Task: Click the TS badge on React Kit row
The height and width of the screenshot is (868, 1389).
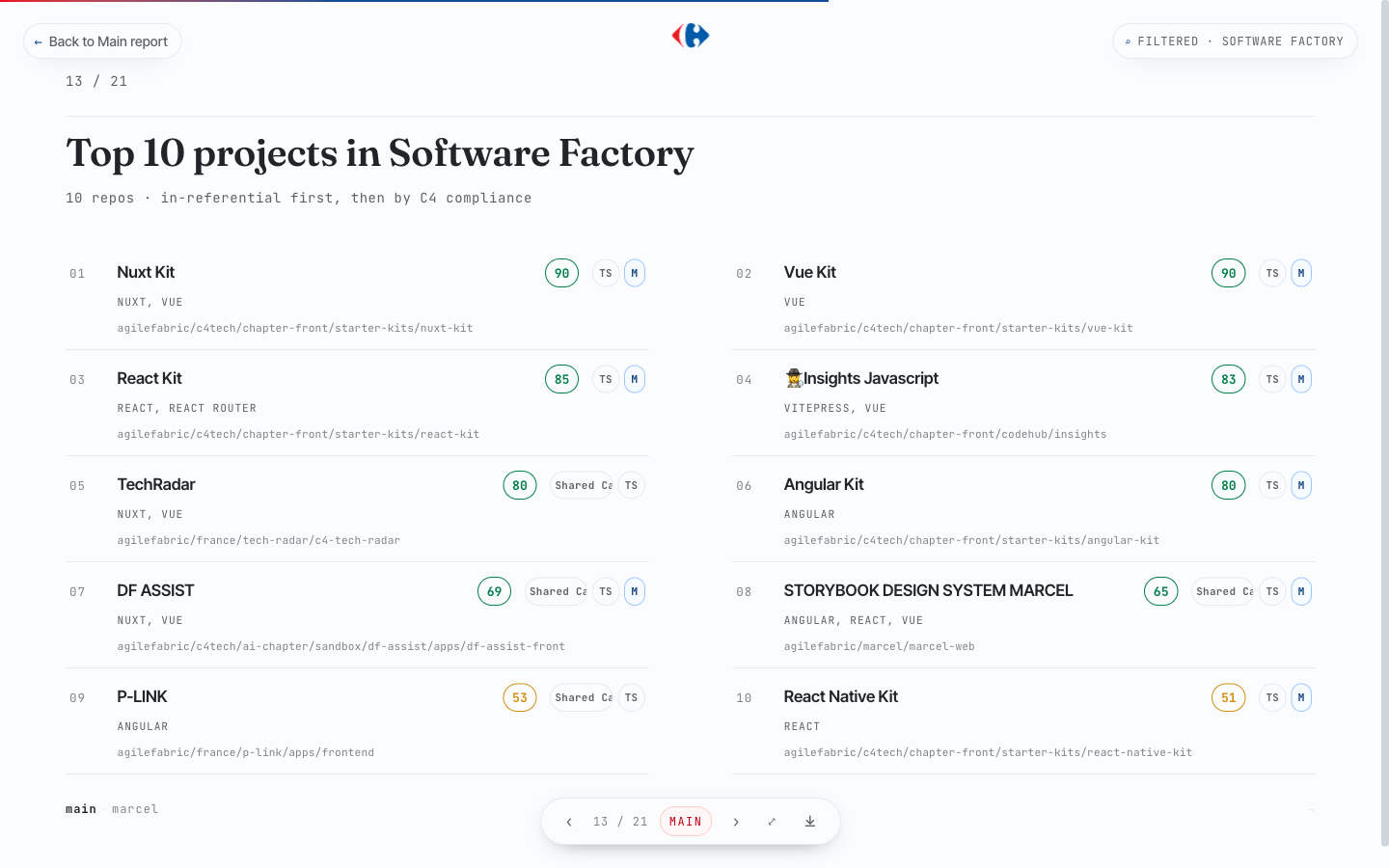Action: [x=606, y=379]
